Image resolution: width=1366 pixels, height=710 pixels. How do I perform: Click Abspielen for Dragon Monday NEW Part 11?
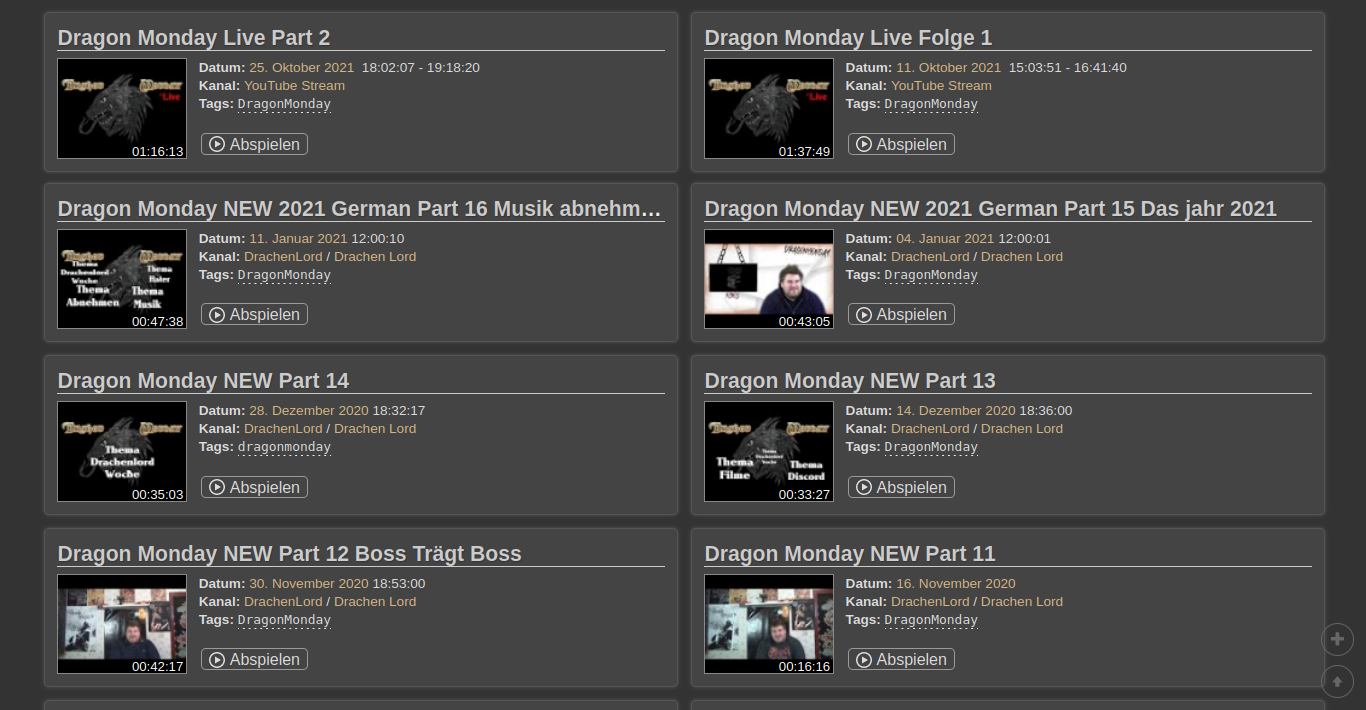(x=901, y=659)
